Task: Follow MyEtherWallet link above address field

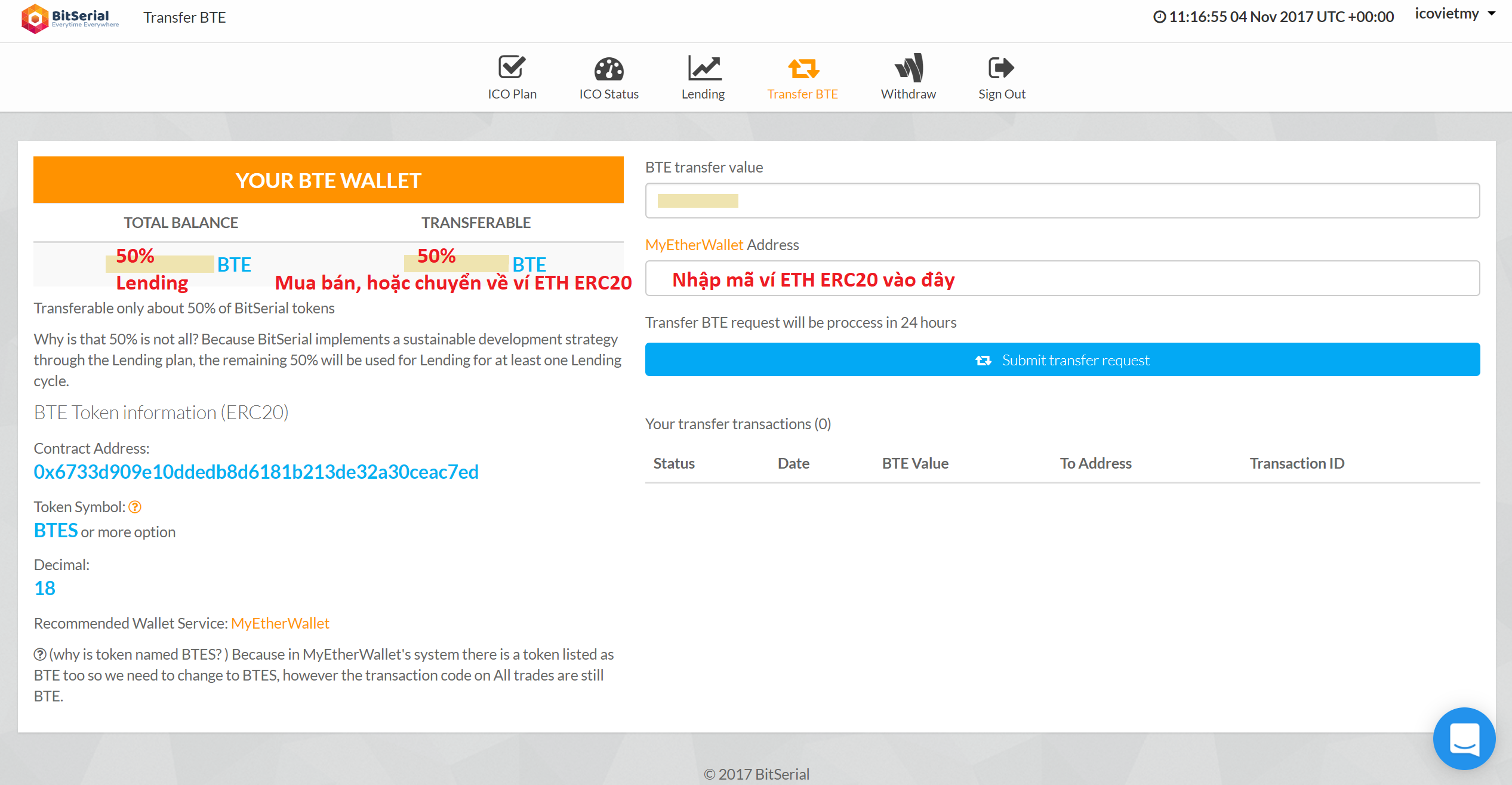Action: click(694, 245)
